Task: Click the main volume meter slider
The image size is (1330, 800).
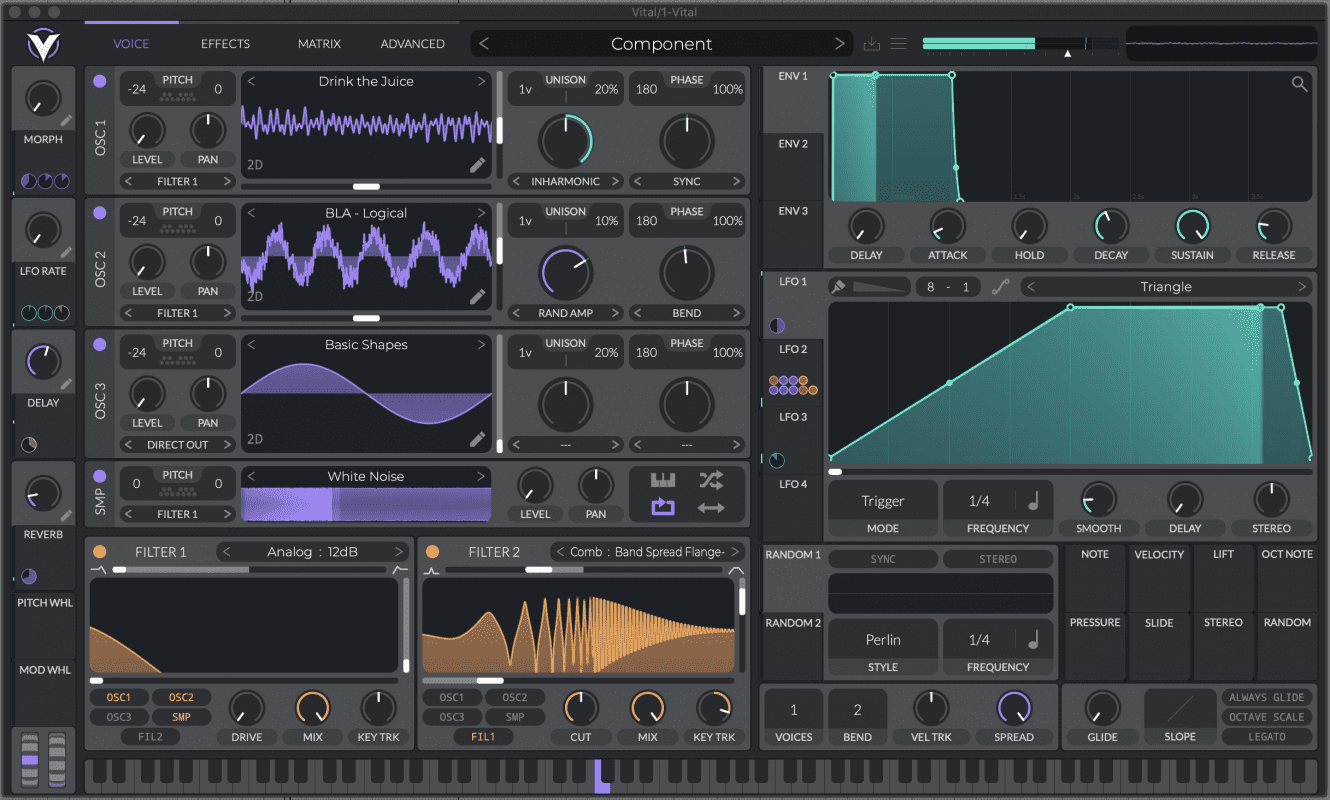Action: (x=1021, y=44)
